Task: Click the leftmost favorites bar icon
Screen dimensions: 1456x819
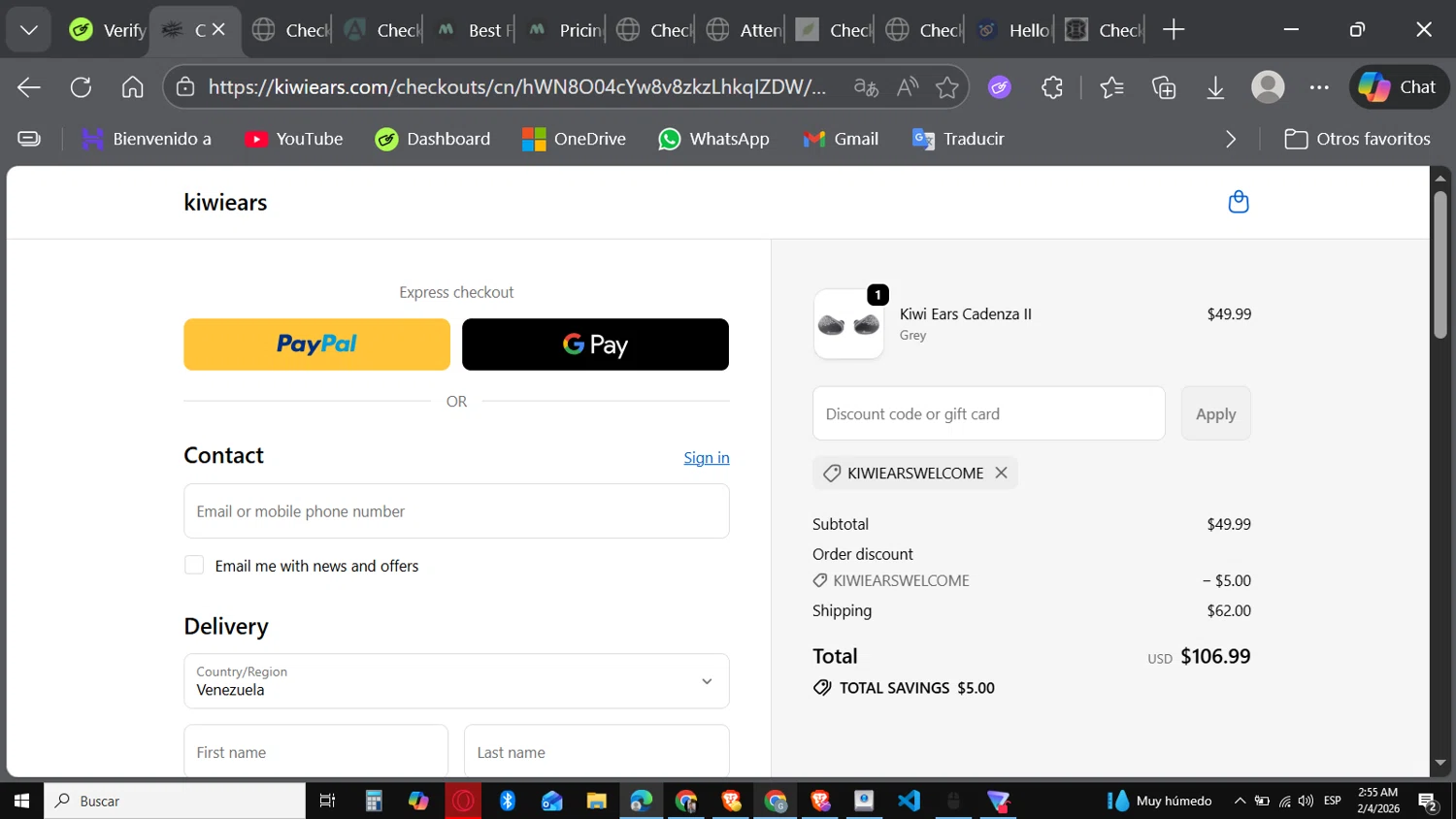Action: click(x=29, y=139)
